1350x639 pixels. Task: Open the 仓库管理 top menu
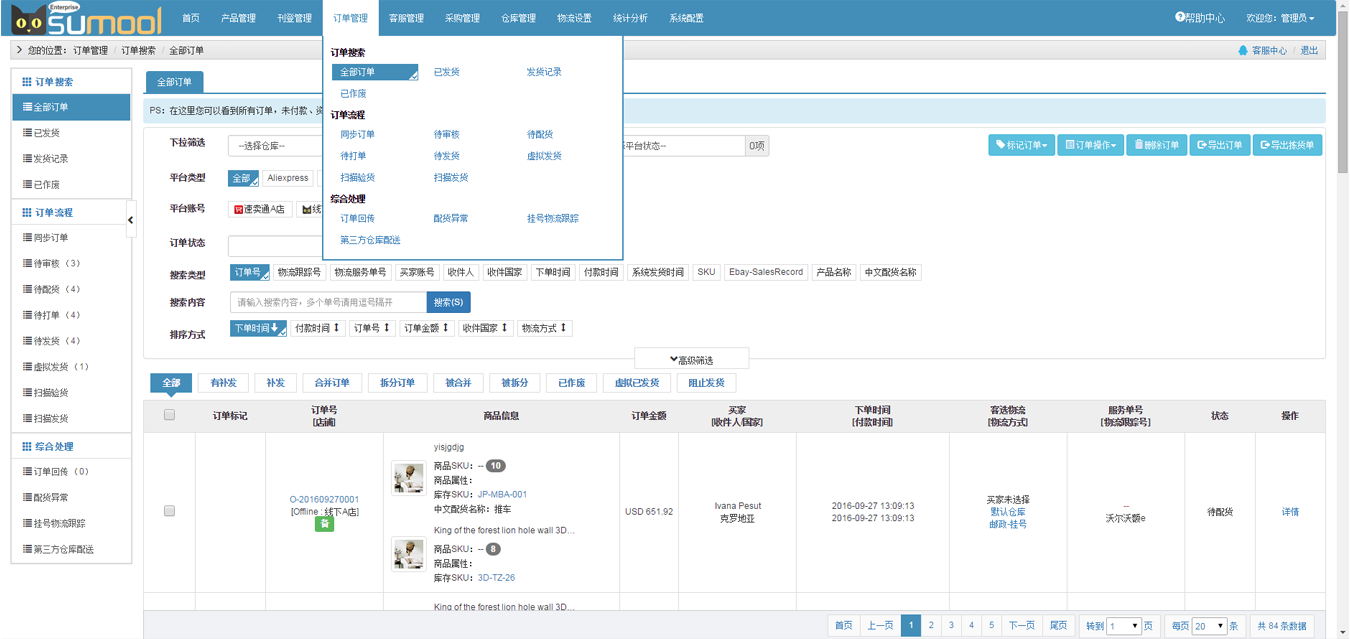coord(518,18)
